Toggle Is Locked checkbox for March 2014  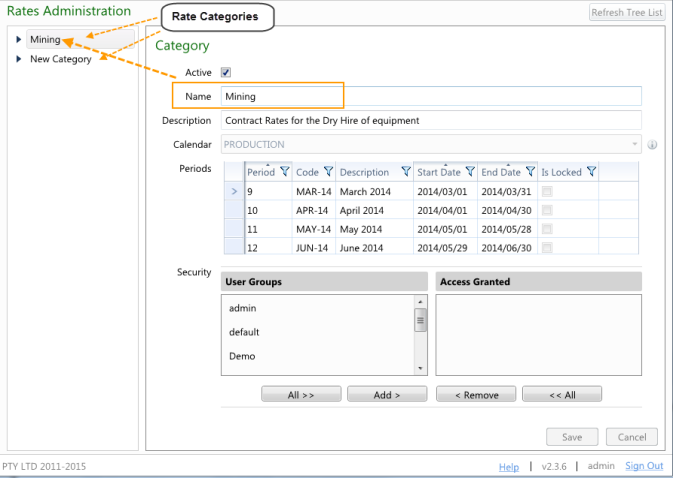pyautogui.click(x=547, y=191)
